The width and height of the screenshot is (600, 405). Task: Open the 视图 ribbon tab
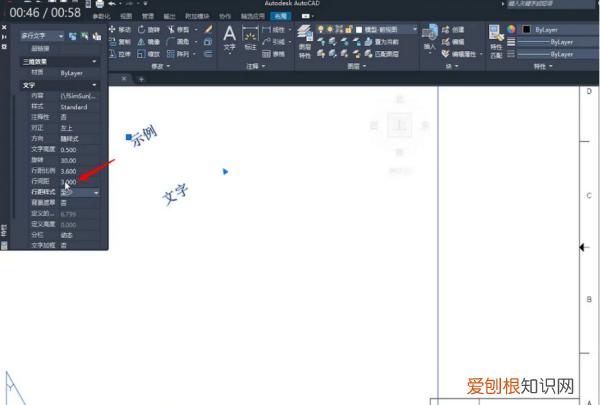[126, 16]
